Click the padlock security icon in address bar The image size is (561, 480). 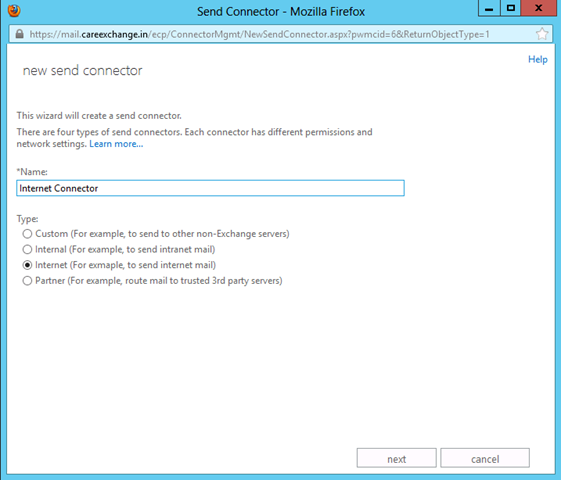20,34
